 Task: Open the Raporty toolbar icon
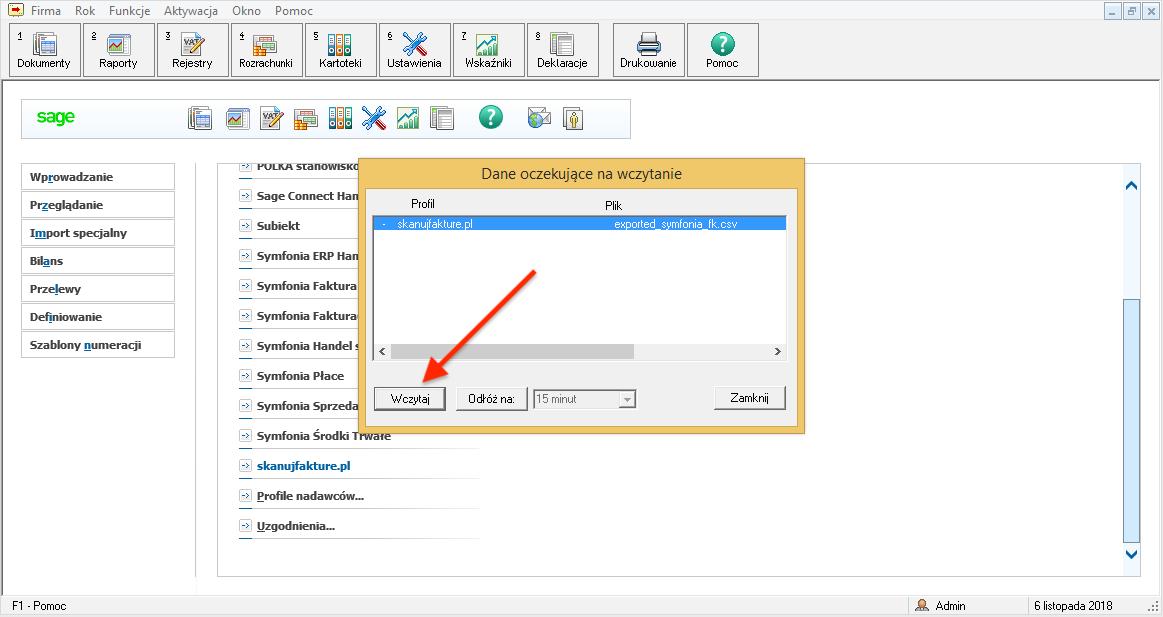coord(118,50)
